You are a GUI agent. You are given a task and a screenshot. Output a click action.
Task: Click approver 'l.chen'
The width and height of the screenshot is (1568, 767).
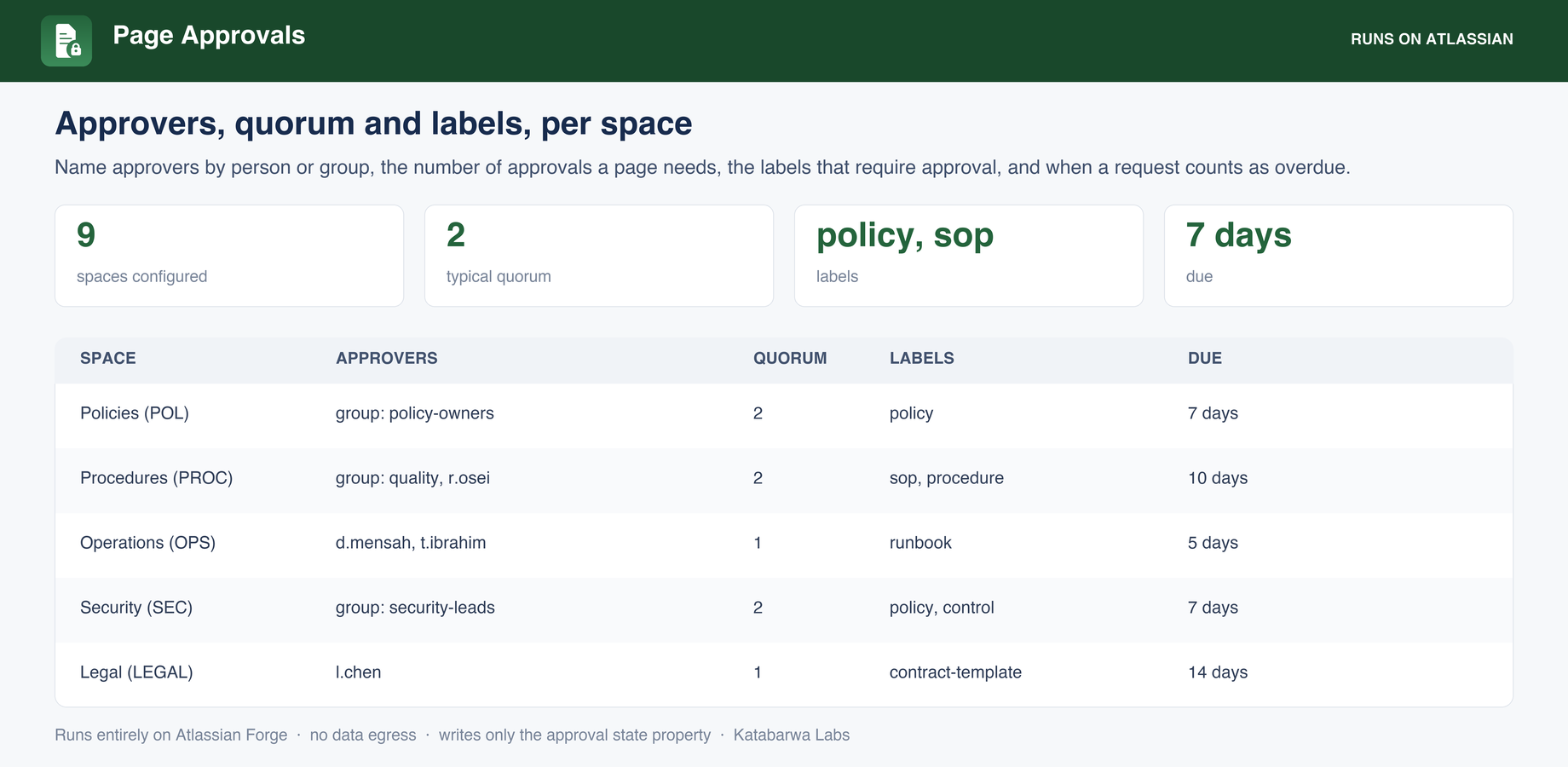(x=358, y=672)
